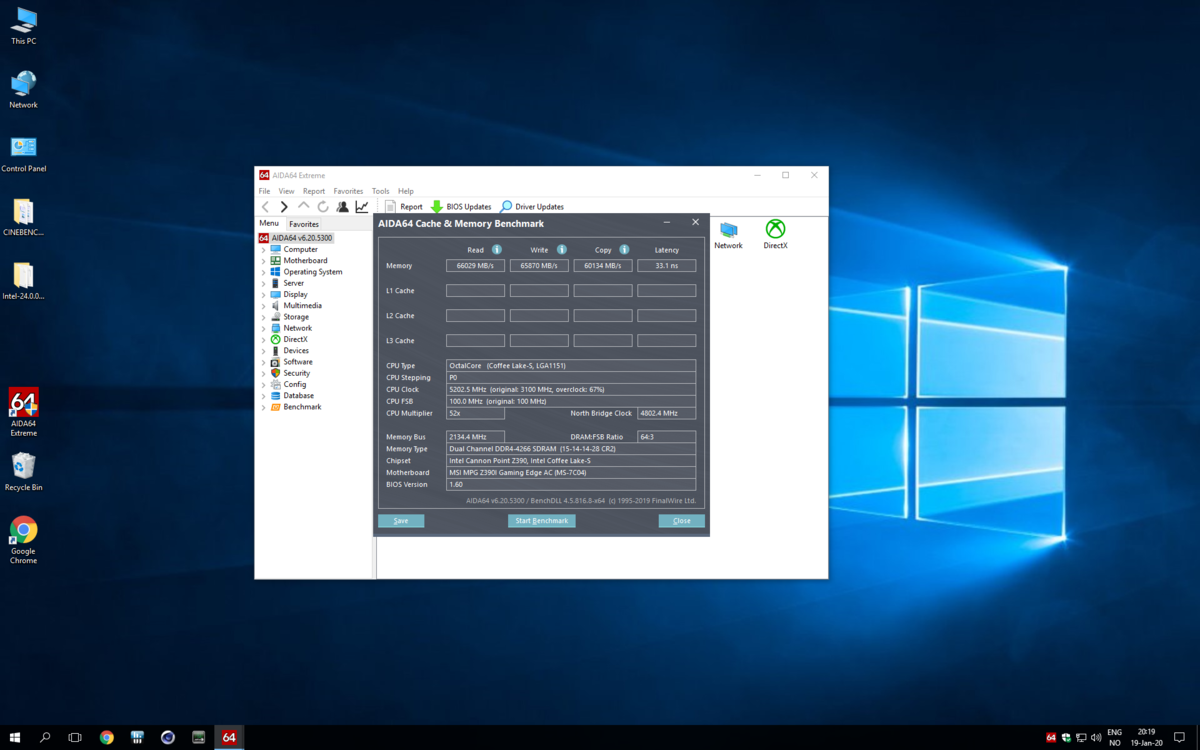The height and width of the screenshot is (750, 1200).
Task: Click the Recycle Bin desktop icon
Action: coord(23,472)
